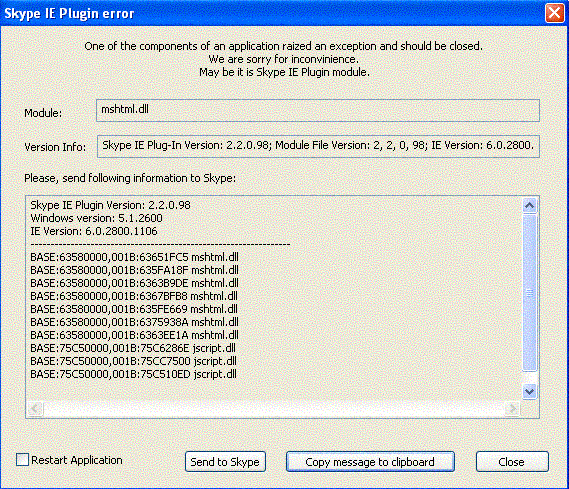
Task: Click the horizontal scrollbar right arrow
Action: pyautogui.click(x=512, y=409)
